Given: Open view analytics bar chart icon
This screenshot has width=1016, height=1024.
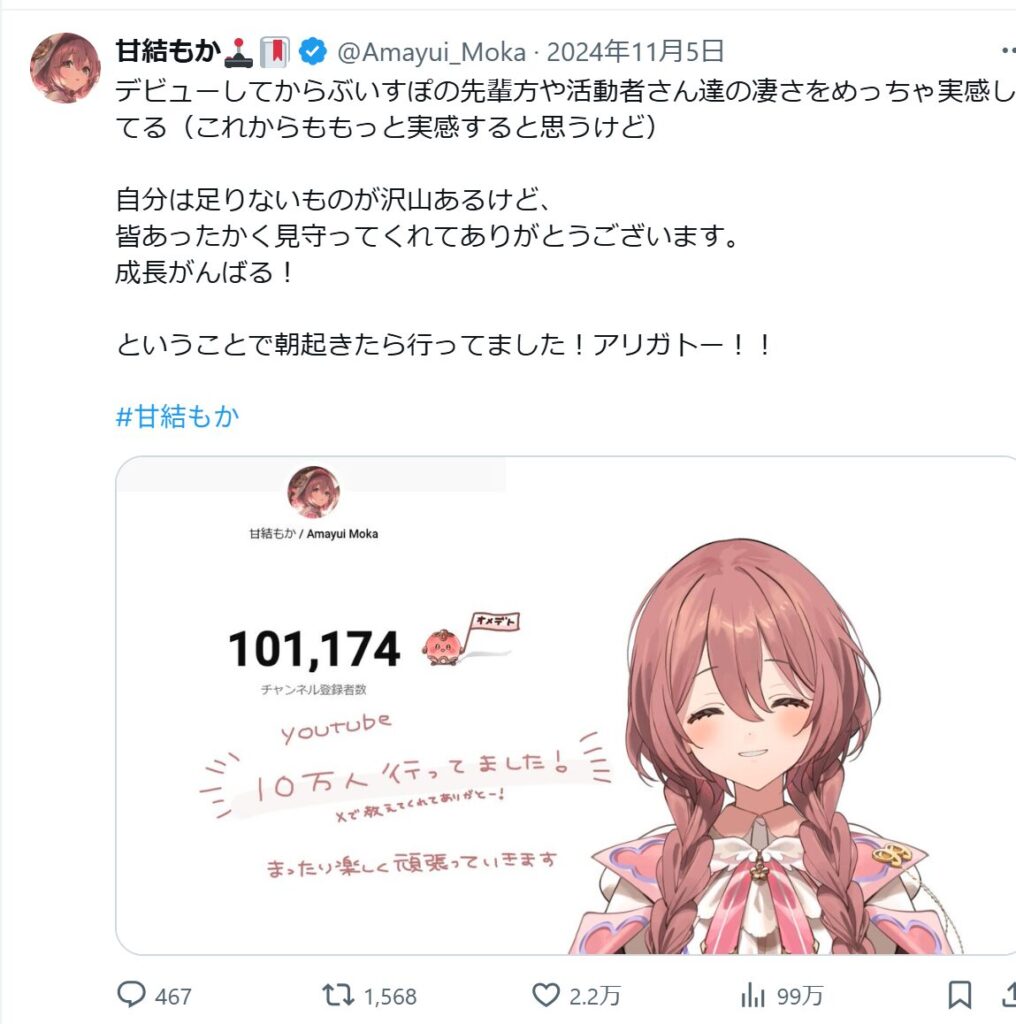Looking at the screenshot, I should pyautogui.click(x=753, y=996).
